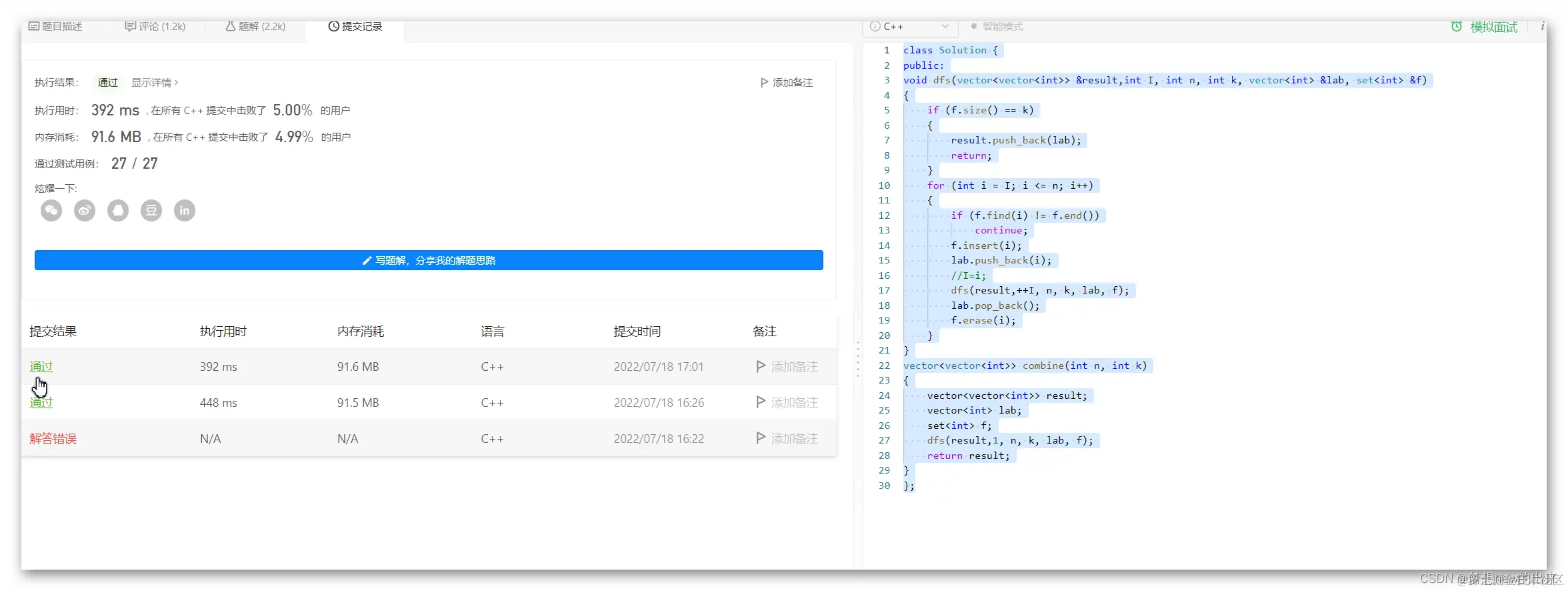Click the flag icon beside 添加备注 at top
The image size is (1568, 591).
click(764, 83)
